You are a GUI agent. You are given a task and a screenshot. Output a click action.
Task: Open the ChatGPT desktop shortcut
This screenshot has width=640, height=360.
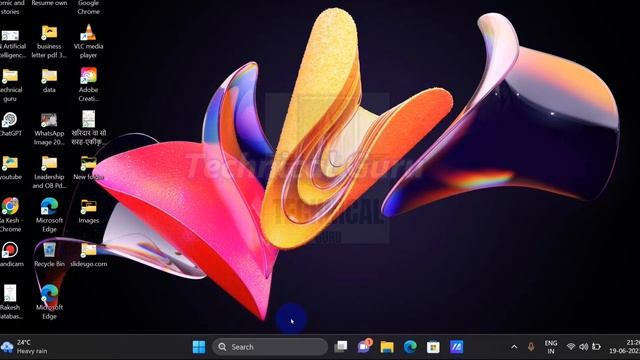[10, 124]
